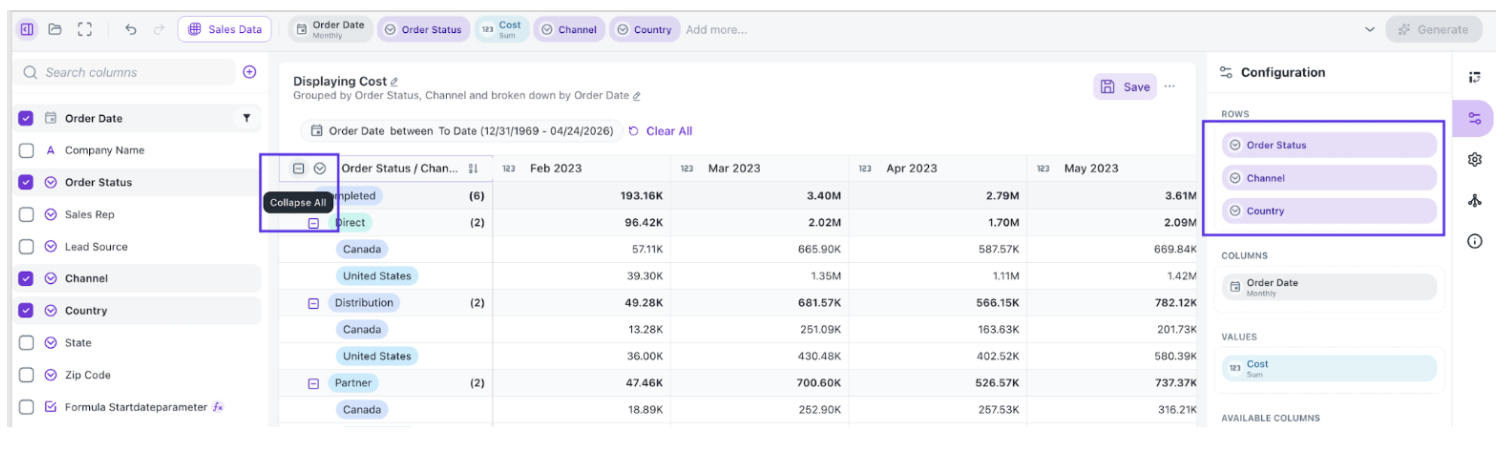Click the fullscreen frame icon

pyautogui.click(x=84, y=30)
